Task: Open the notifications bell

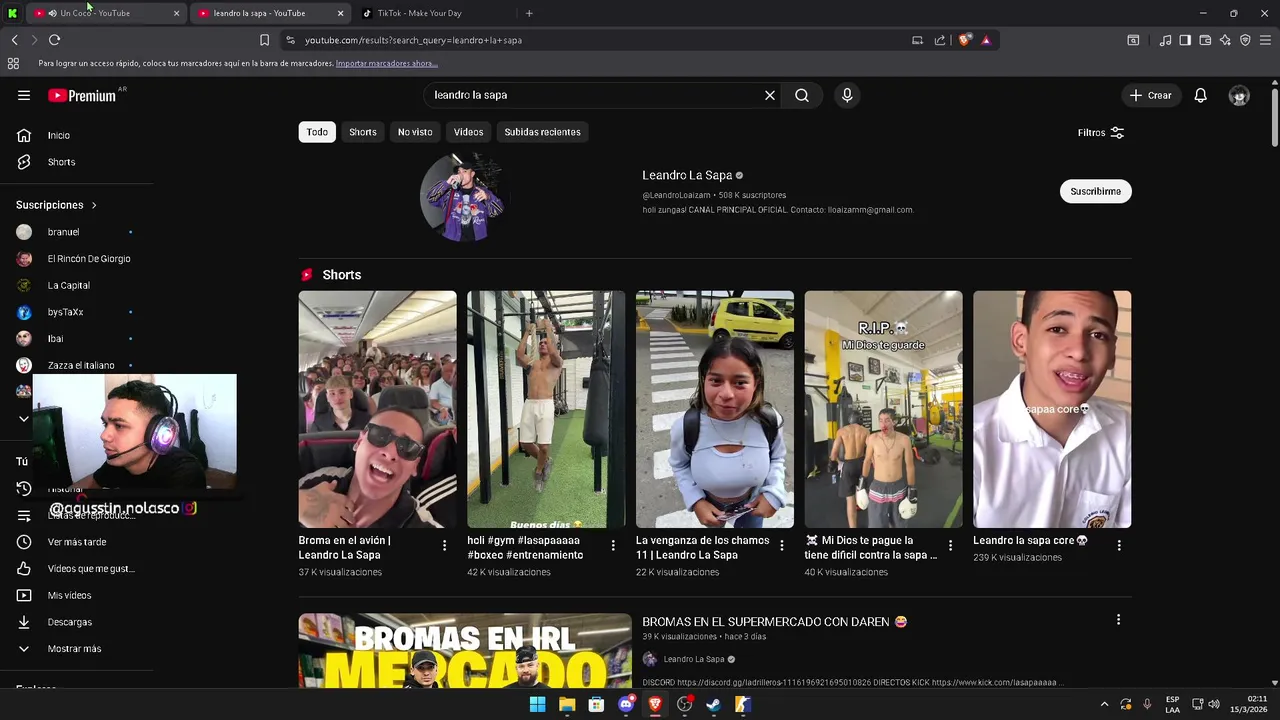Action: pos(1201,95)
